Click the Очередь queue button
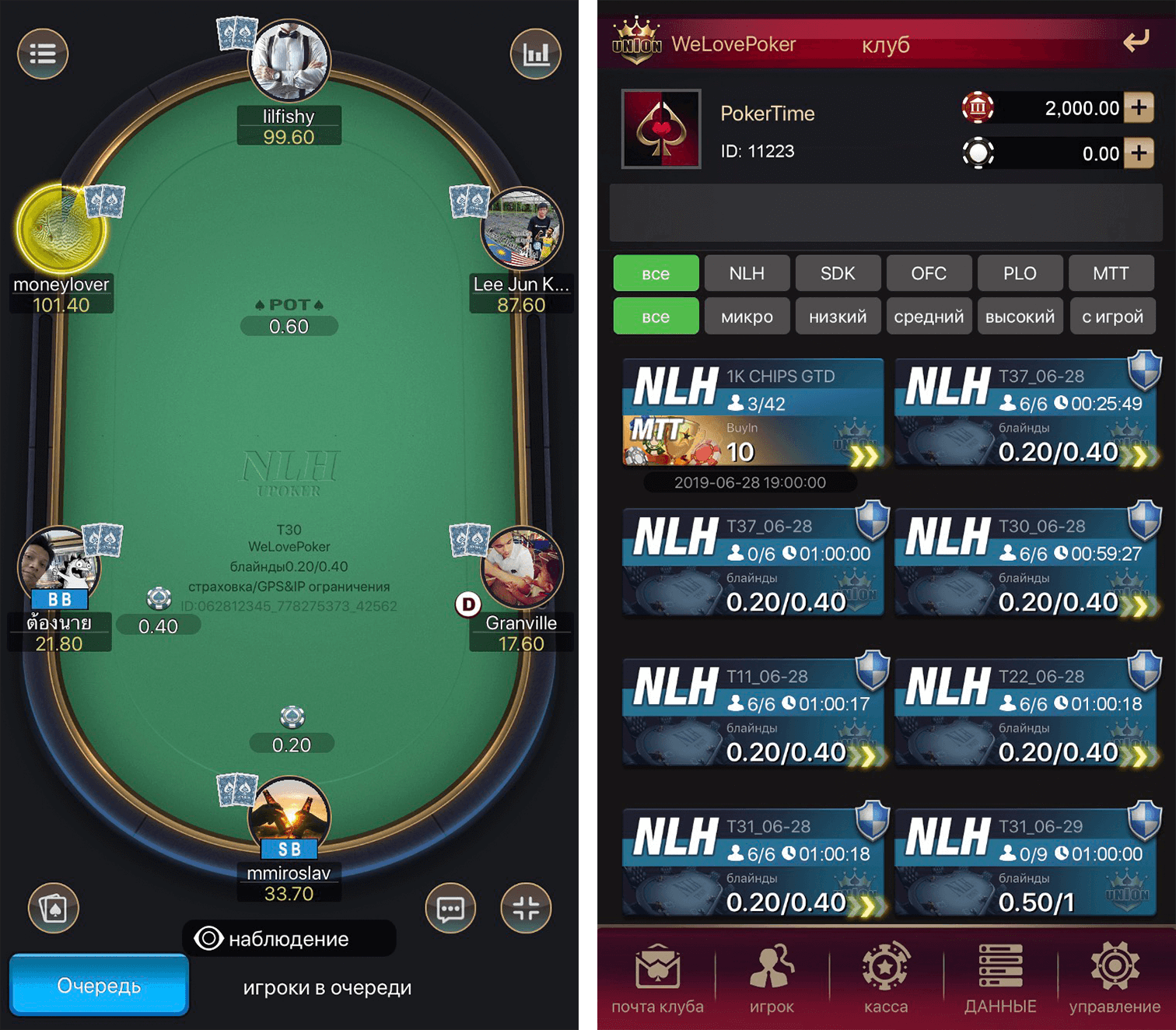 point(99,986)
